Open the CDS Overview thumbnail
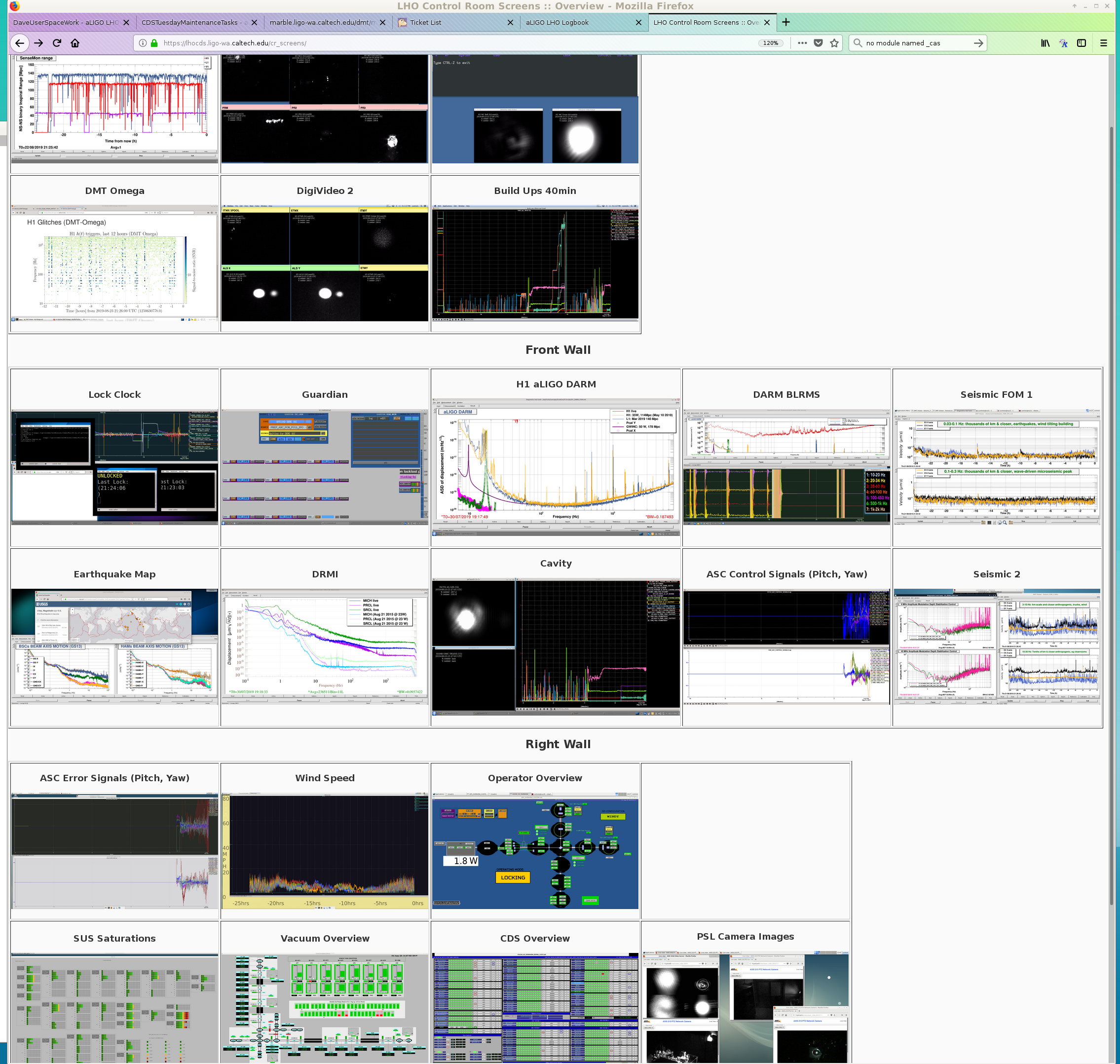The width and height of the screenshot is (1120, 1064). [x=535, y=1008]
